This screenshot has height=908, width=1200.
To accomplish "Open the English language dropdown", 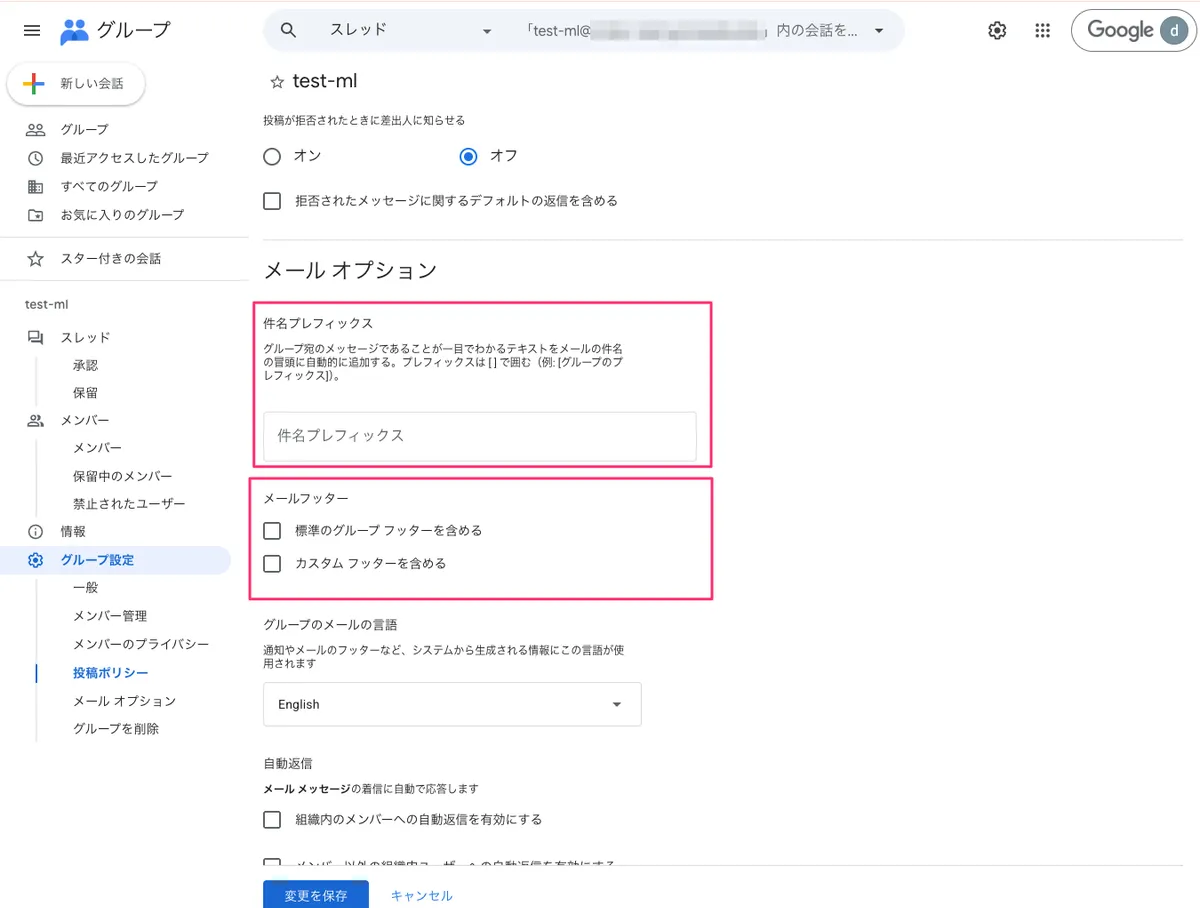I will (452, 704).
